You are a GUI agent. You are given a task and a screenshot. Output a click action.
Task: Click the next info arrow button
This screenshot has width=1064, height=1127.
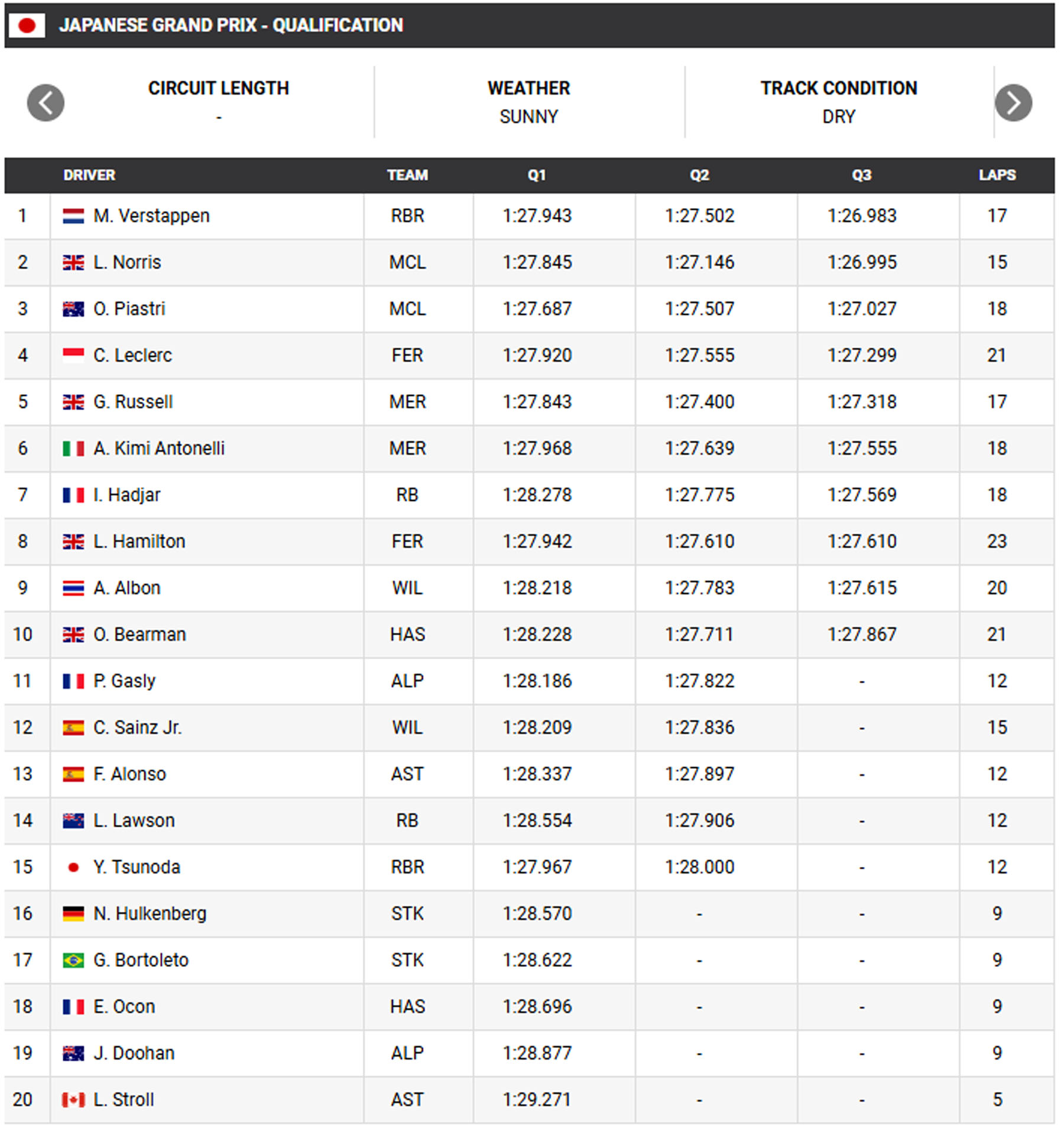[1013, 103]
